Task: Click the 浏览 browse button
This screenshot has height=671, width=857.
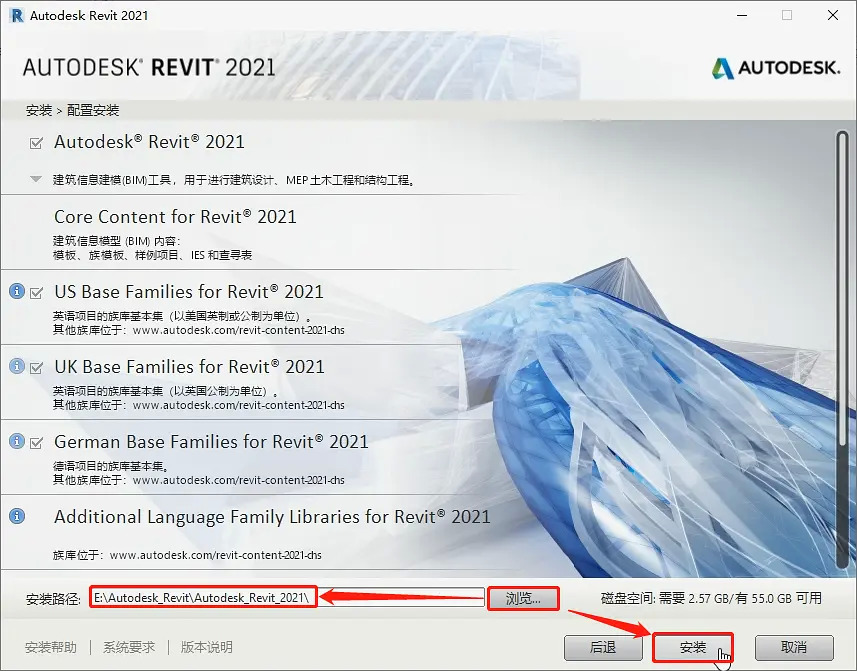Action: pyautogui.click(x=523, y=597)
